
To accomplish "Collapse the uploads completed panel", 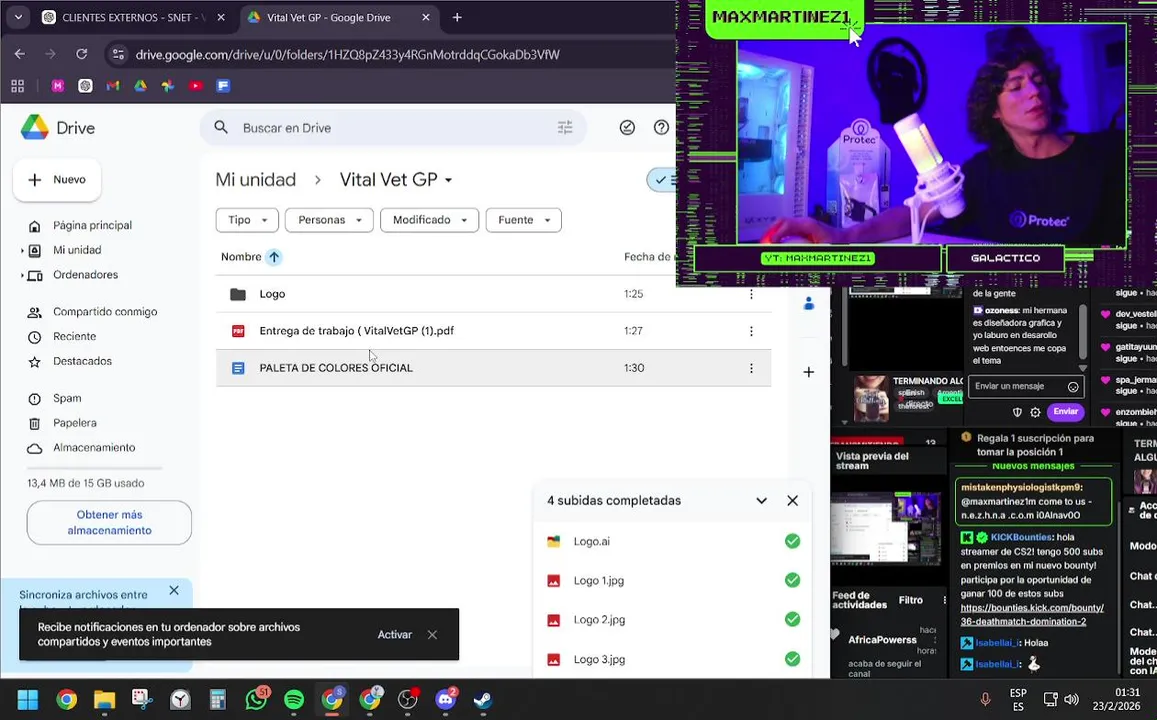I will [761, 500].
